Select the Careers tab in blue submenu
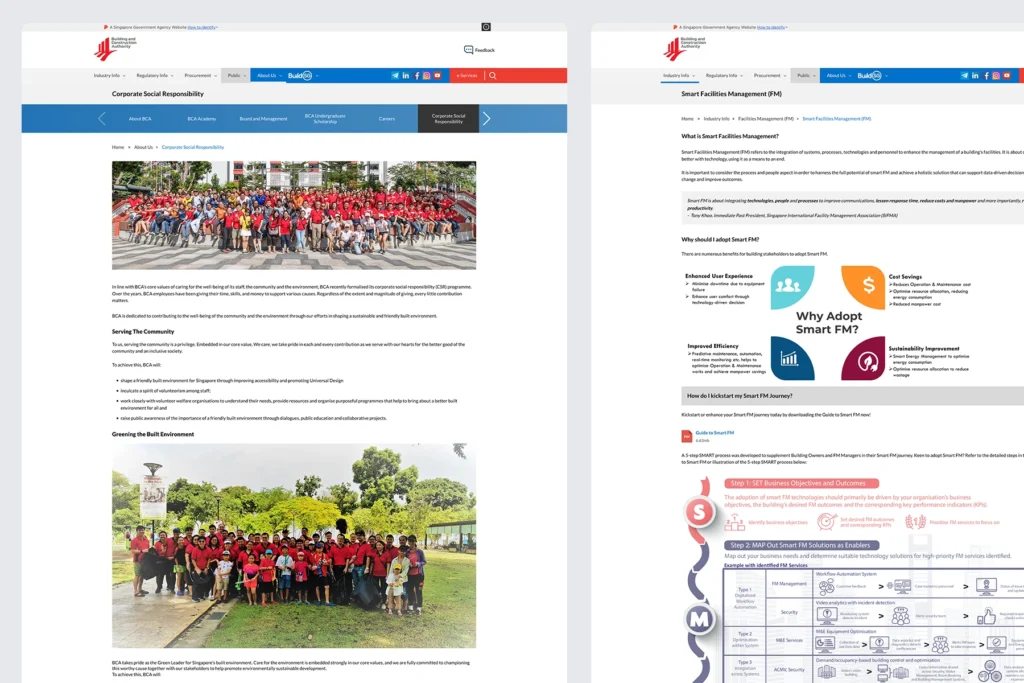The width and height of the screenshot is (1024, 683). click(386, 119)
